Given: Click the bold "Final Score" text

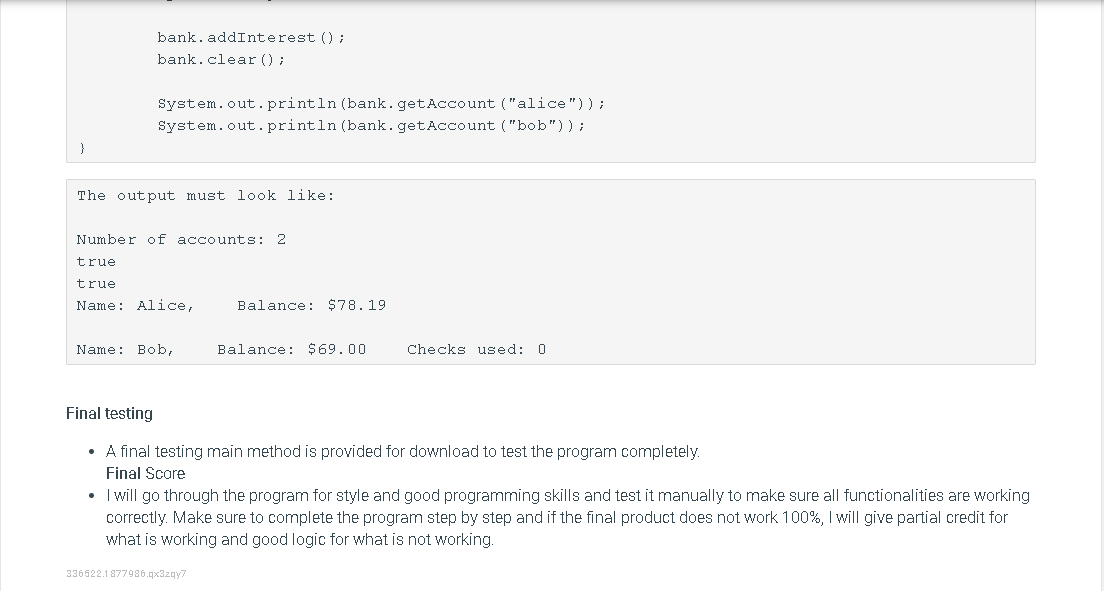Looking at the screenshot, I should click(146, 473).
